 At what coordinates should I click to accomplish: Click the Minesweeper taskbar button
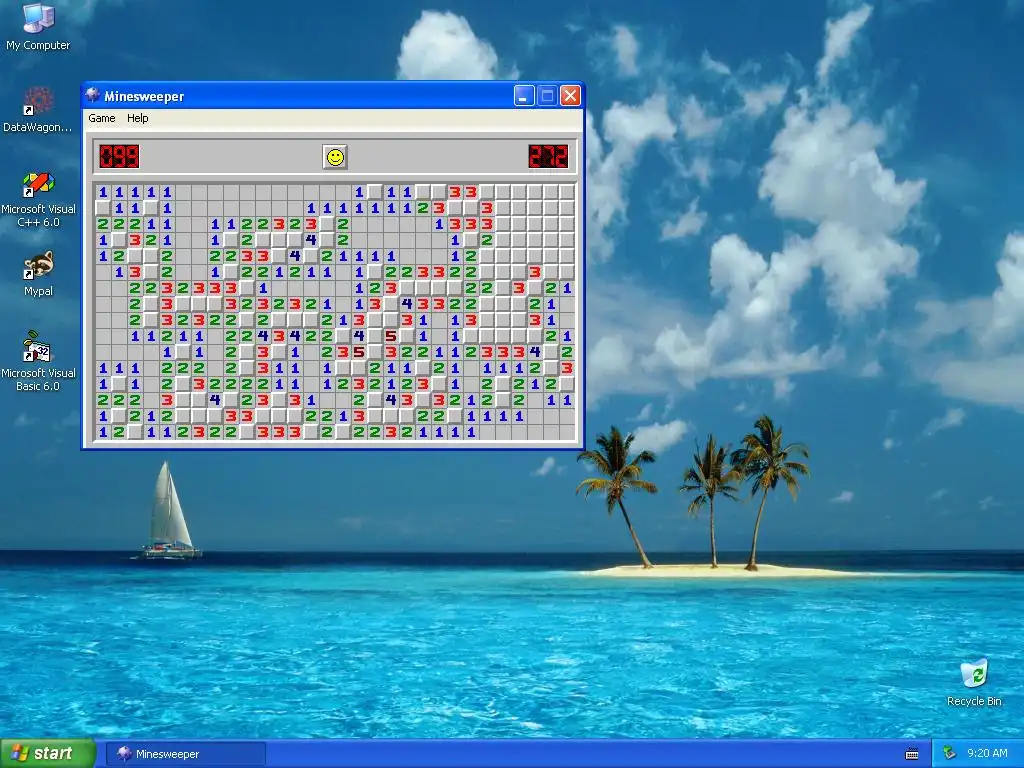[x=185, y=754]
